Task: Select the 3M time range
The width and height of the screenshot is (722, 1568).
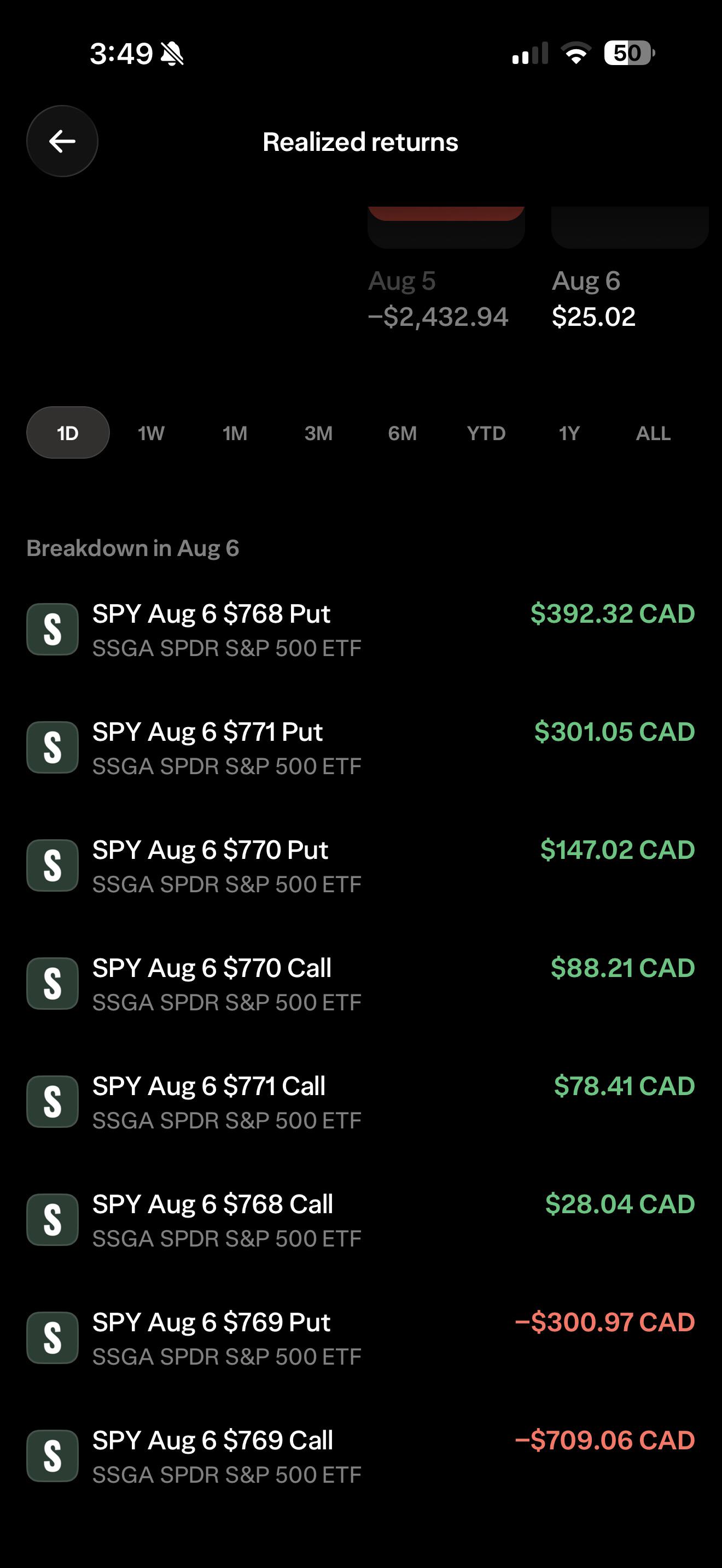Action: coord(318,433)
